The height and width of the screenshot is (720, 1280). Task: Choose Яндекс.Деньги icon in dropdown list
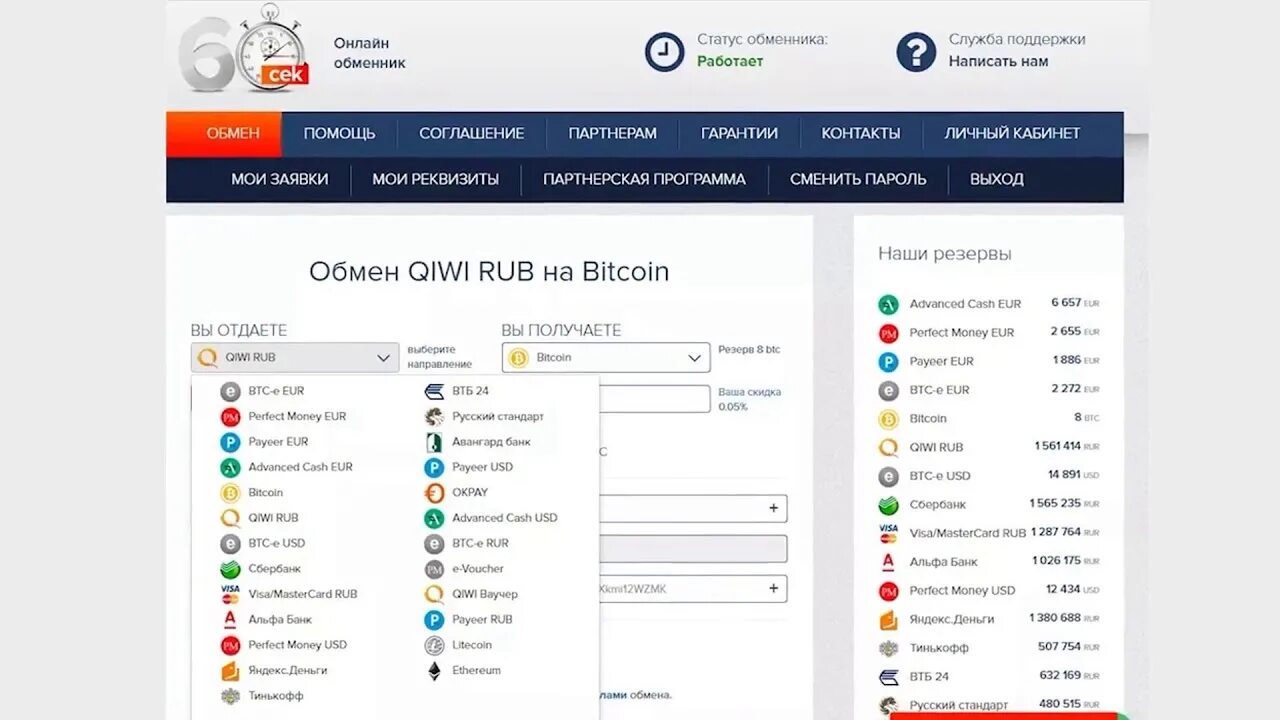230,671
